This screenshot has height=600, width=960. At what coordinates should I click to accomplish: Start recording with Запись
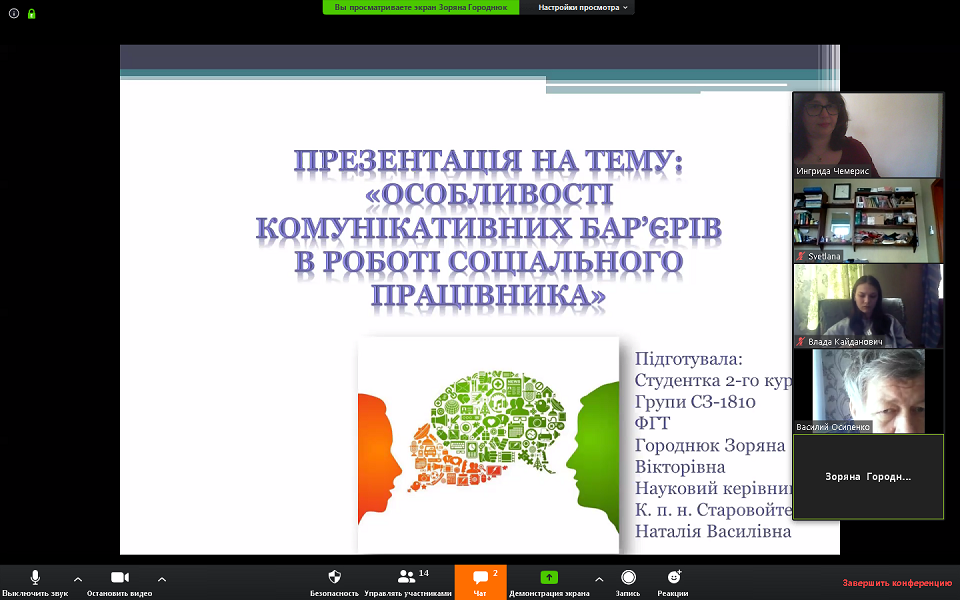click(628, 583)
